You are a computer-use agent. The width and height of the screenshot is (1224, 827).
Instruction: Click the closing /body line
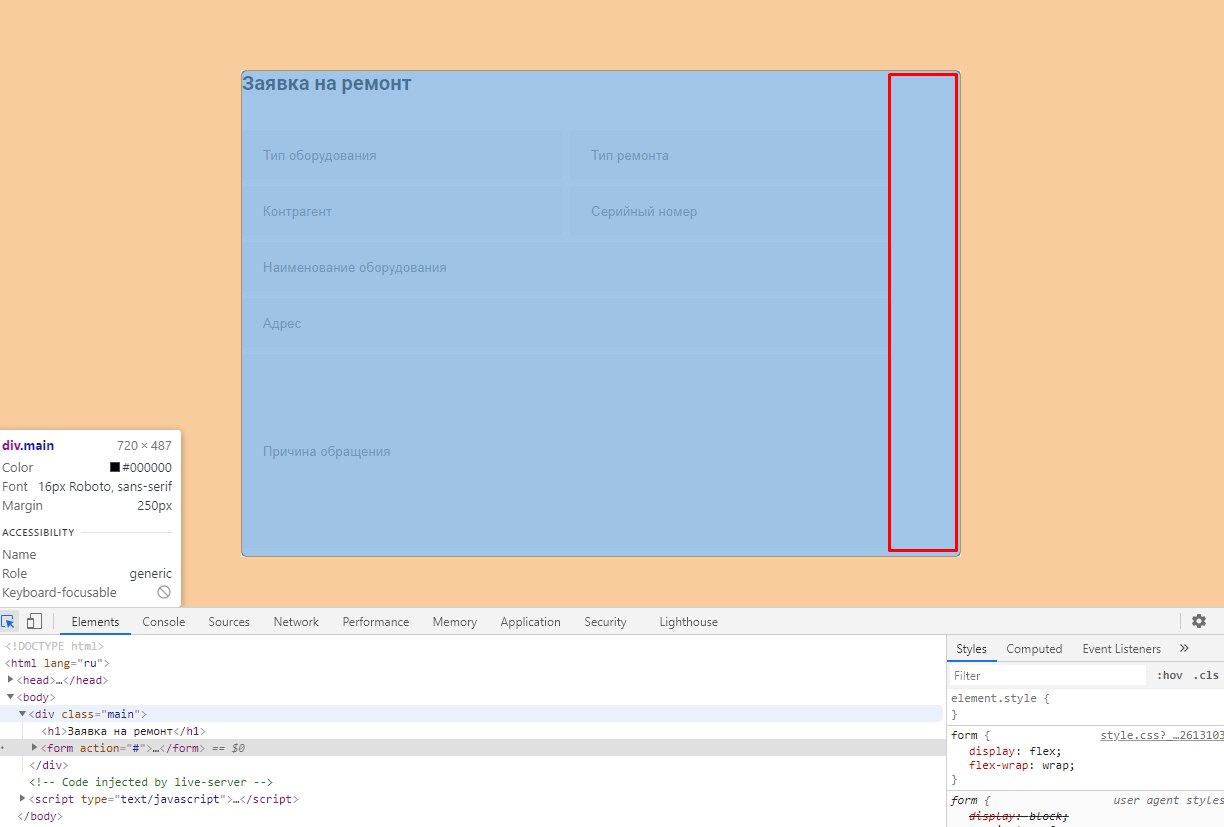coord(40,816)
